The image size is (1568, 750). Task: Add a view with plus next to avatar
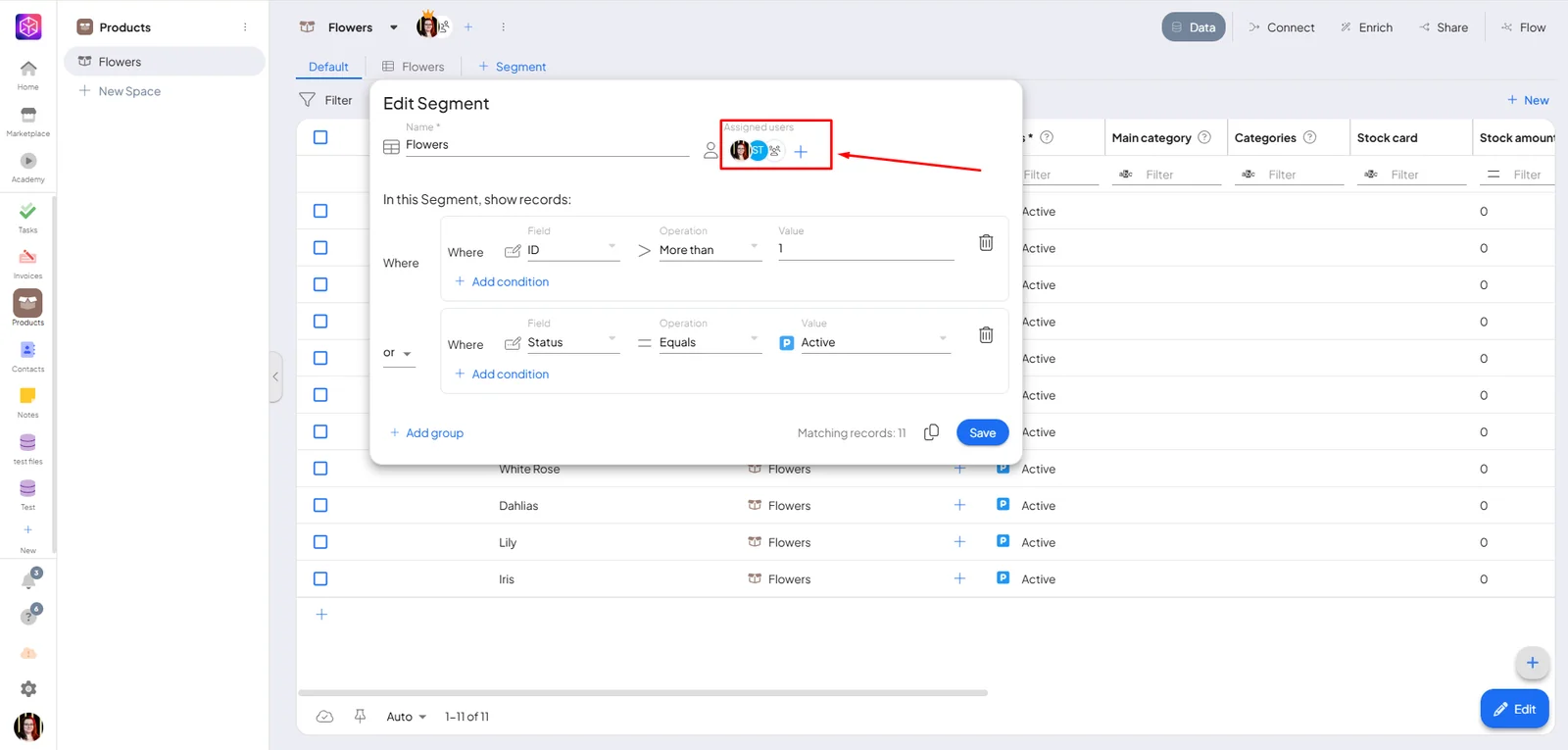coord(468,27)
